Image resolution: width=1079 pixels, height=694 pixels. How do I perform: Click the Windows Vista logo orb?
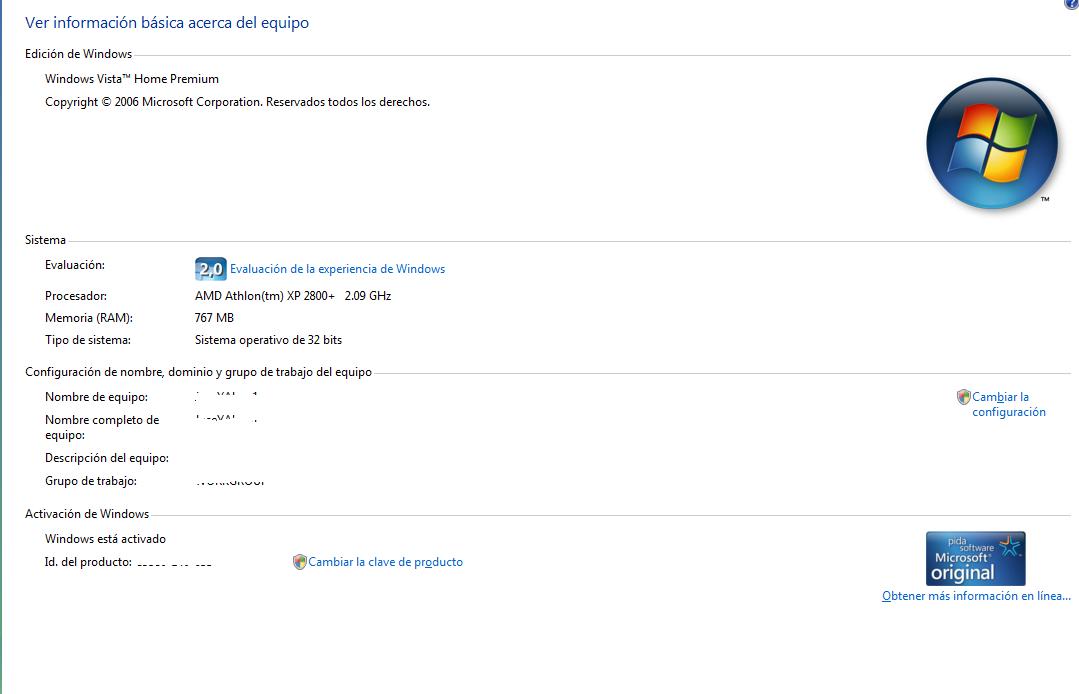click(992, 143)
